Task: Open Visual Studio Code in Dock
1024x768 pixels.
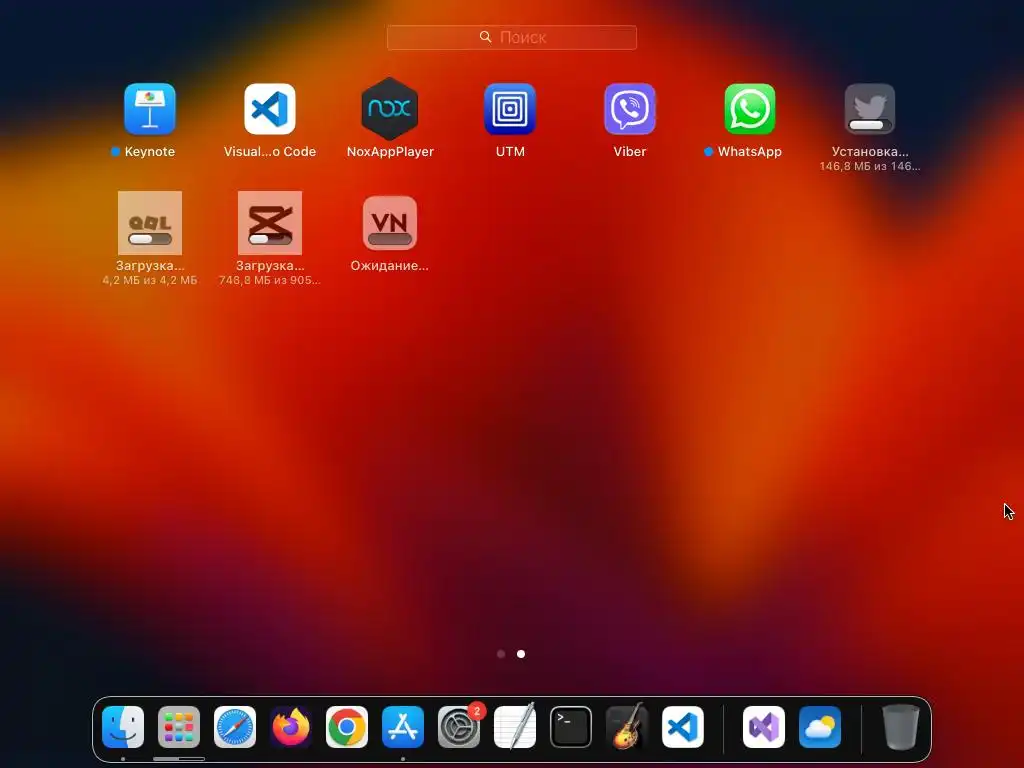Action: pos(683,727)
